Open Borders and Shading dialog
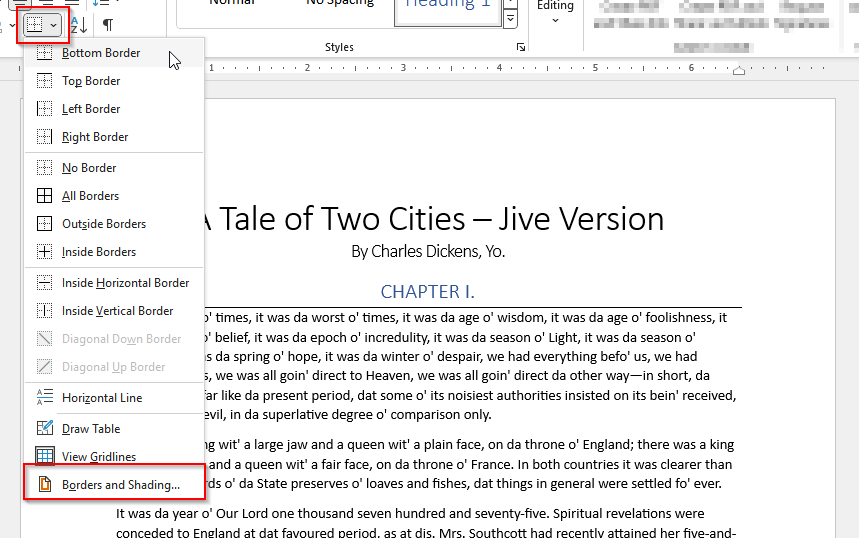Viewport: 859px width, 538px height. [x=120, y=485]
